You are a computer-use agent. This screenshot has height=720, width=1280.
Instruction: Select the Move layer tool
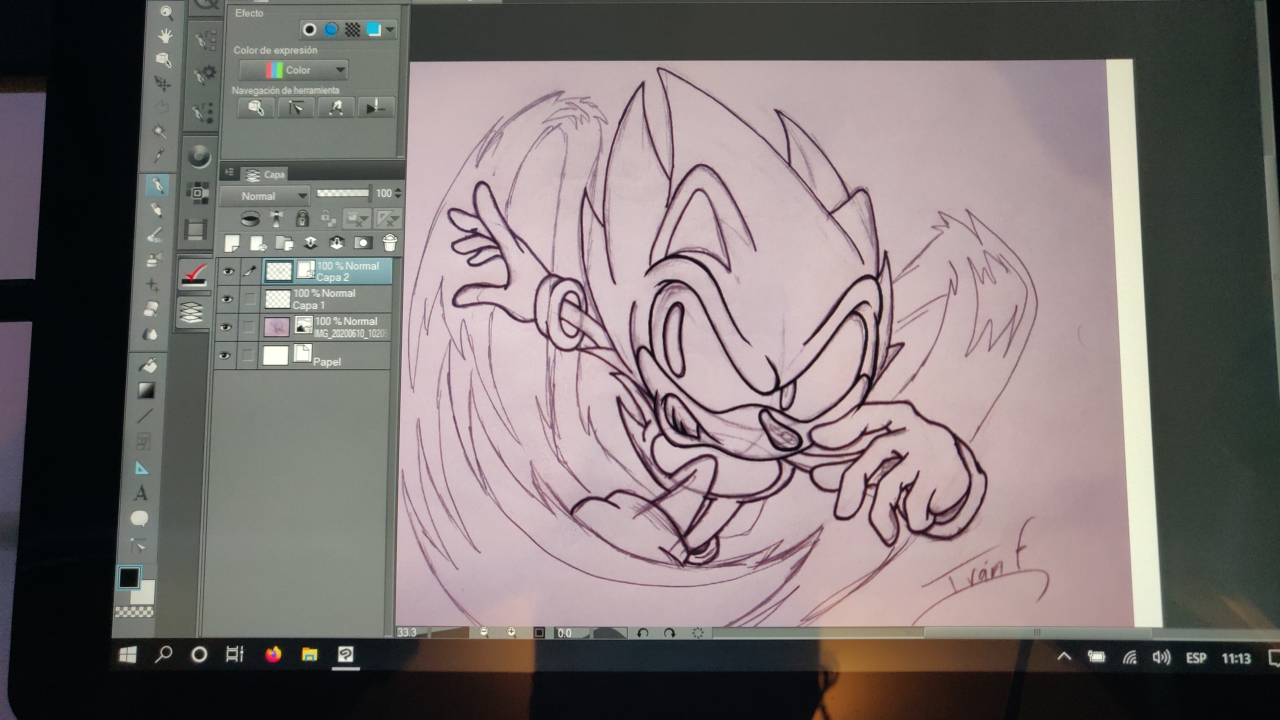coord(163,84)
